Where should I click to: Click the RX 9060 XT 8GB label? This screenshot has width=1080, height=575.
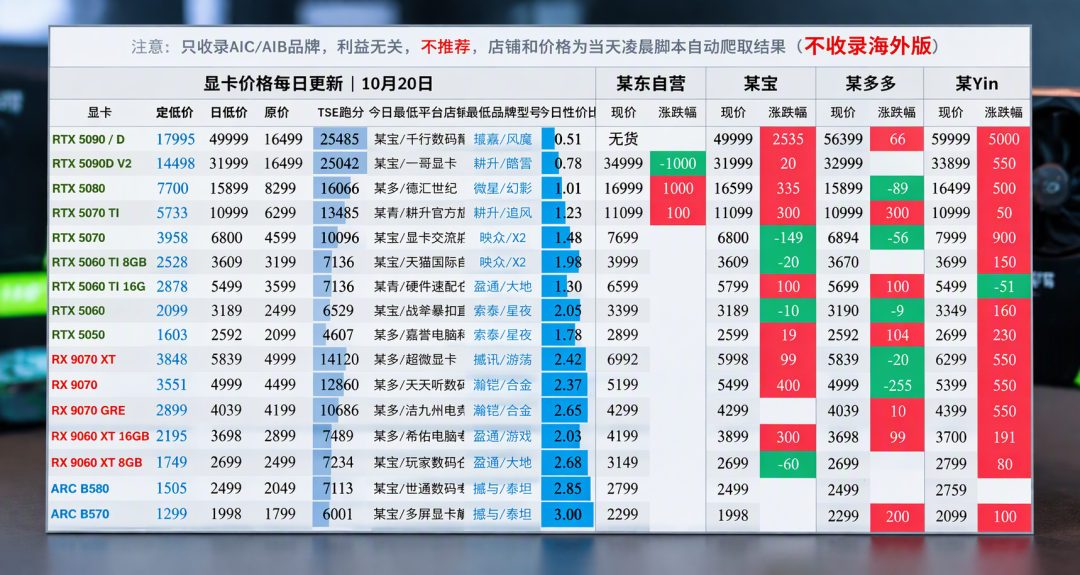[x=97, y=462]
